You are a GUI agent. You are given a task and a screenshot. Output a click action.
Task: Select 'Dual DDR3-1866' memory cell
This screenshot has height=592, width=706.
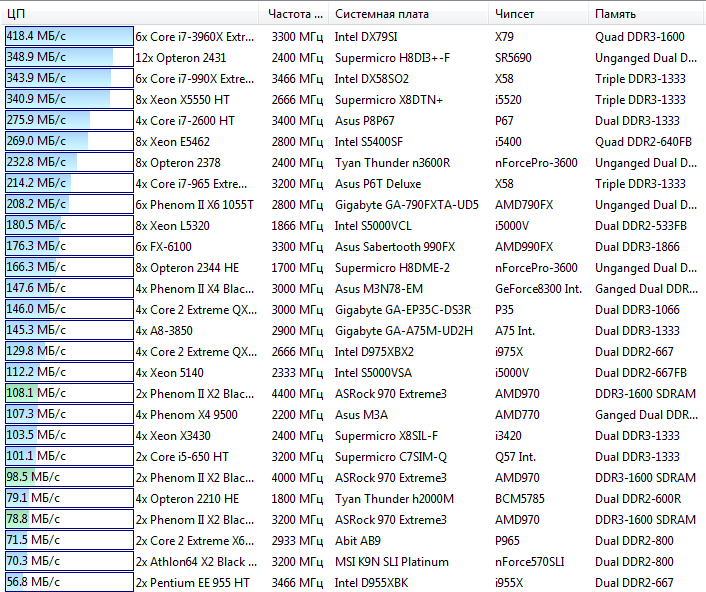click(637, 247)
